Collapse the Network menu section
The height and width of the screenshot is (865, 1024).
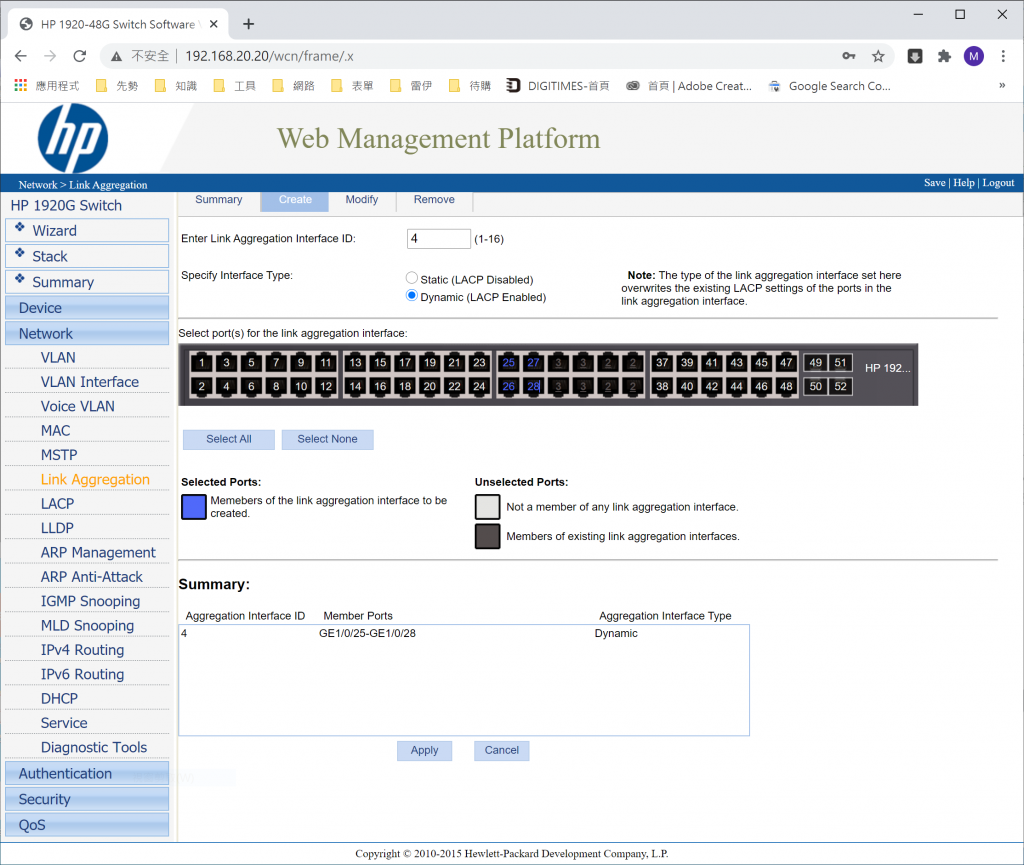[x=87, y=334]
